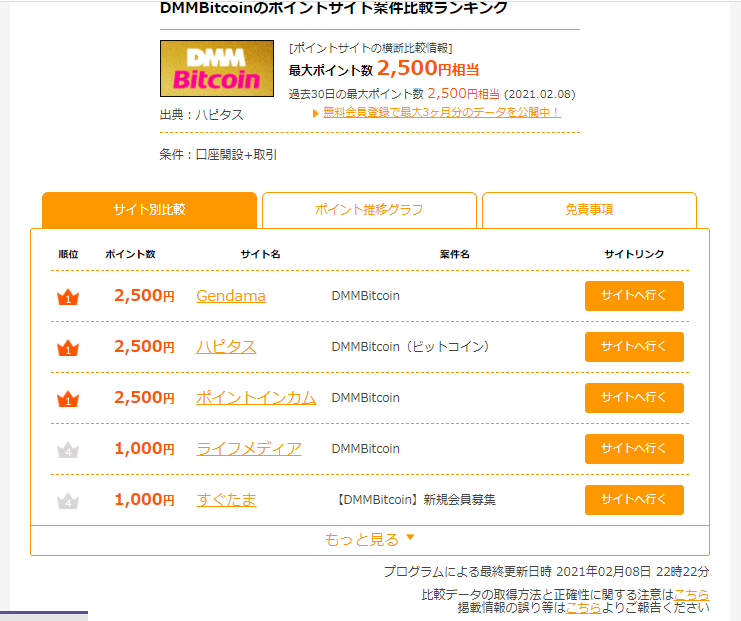Viewport: 741px width, 621px height.
Task: Click the small arrow beside the registration link
Action: click(316, 113)
